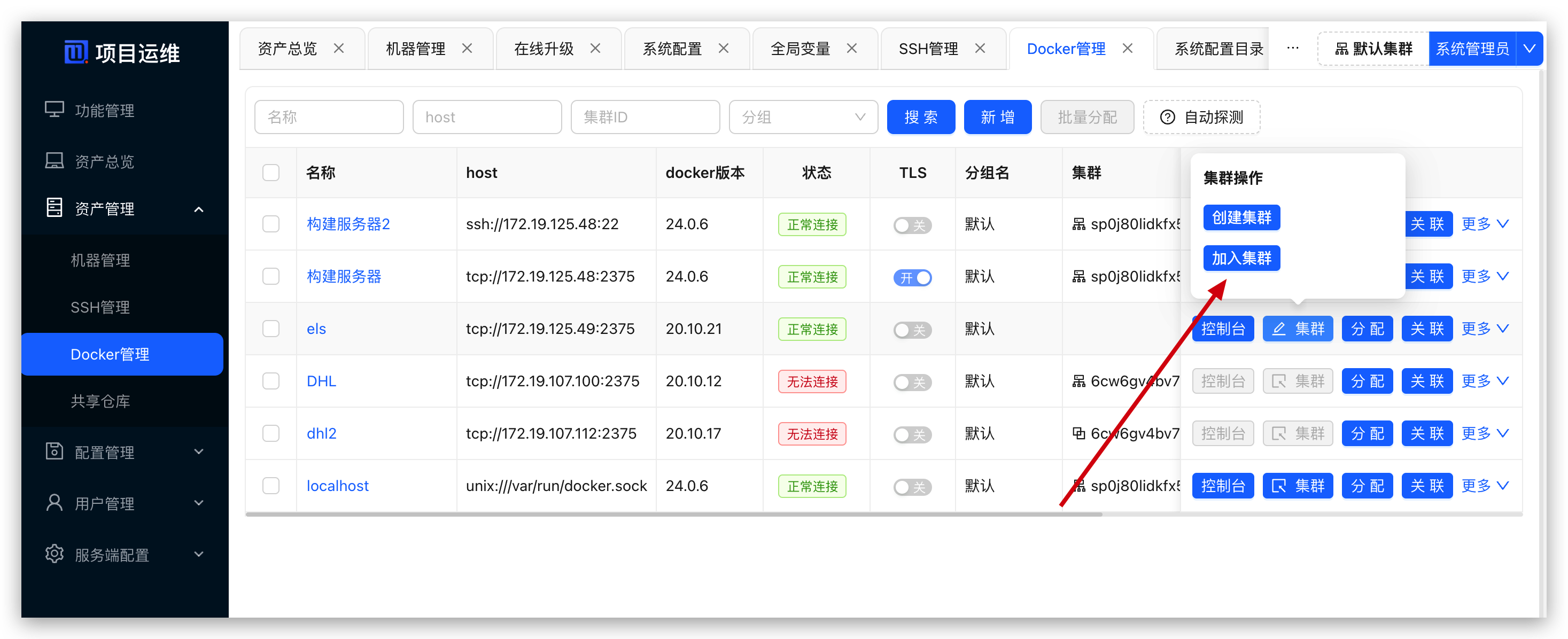Click the 功能管理 monitor icon in sidebar
The height and width of the screenshot is (639, 1568).
point(54,110)
